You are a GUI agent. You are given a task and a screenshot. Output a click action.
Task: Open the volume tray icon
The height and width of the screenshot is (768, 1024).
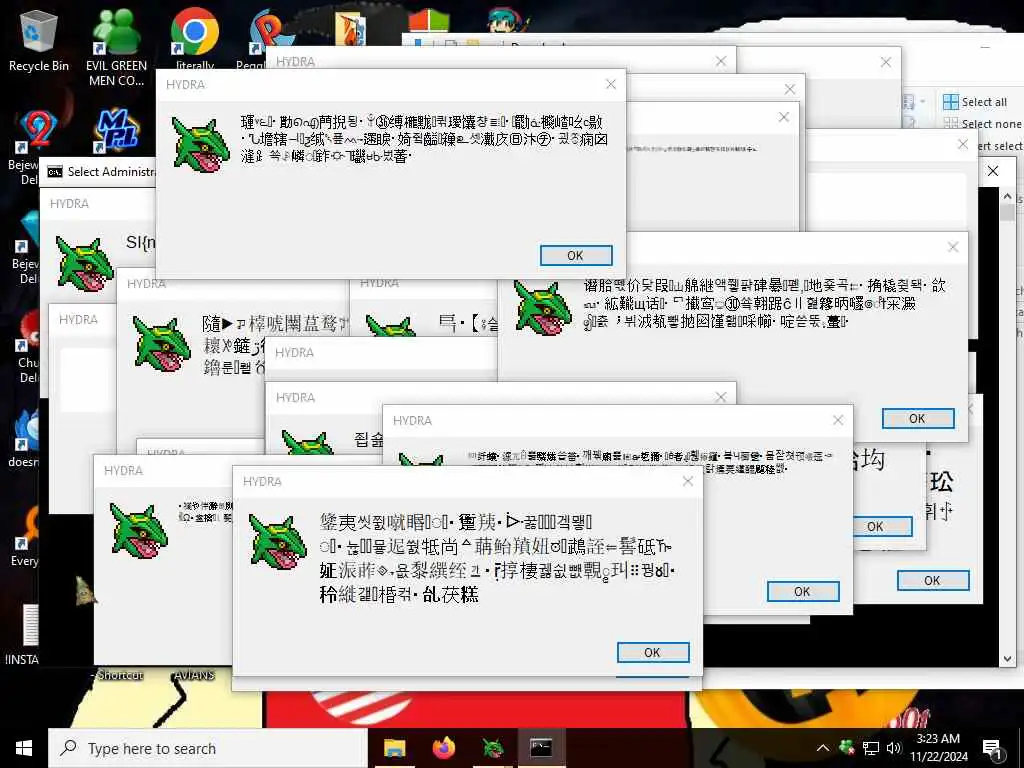[894, 748]
